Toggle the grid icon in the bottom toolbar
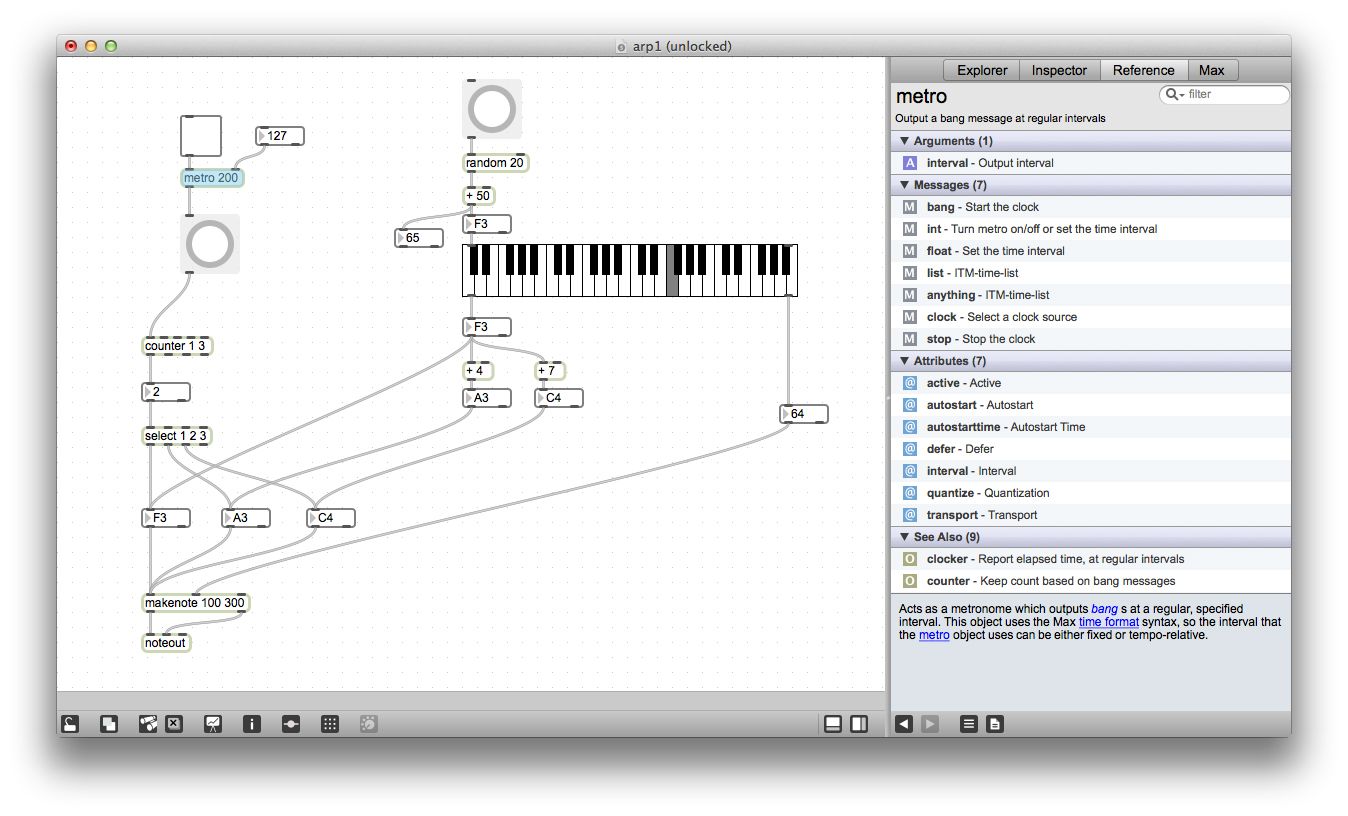 (330, 723)
